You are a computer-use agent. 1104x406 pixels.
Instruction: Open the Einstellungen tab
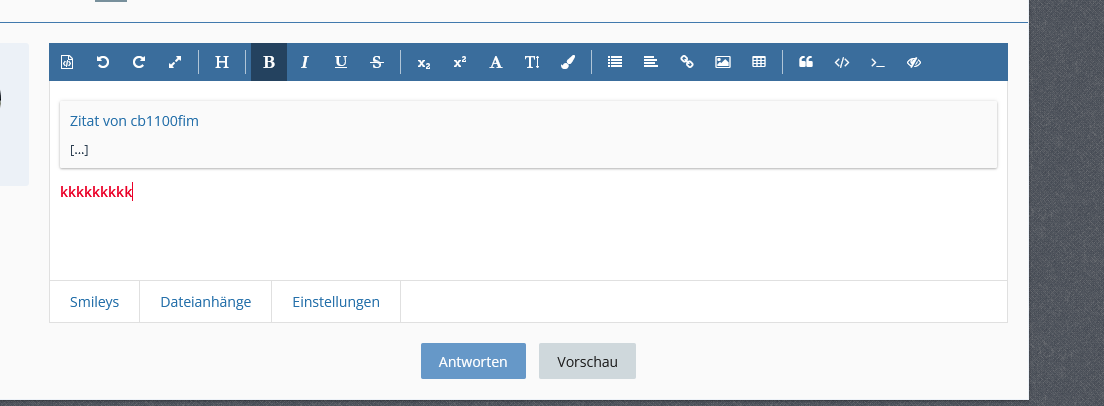click(x=336, y=302)
